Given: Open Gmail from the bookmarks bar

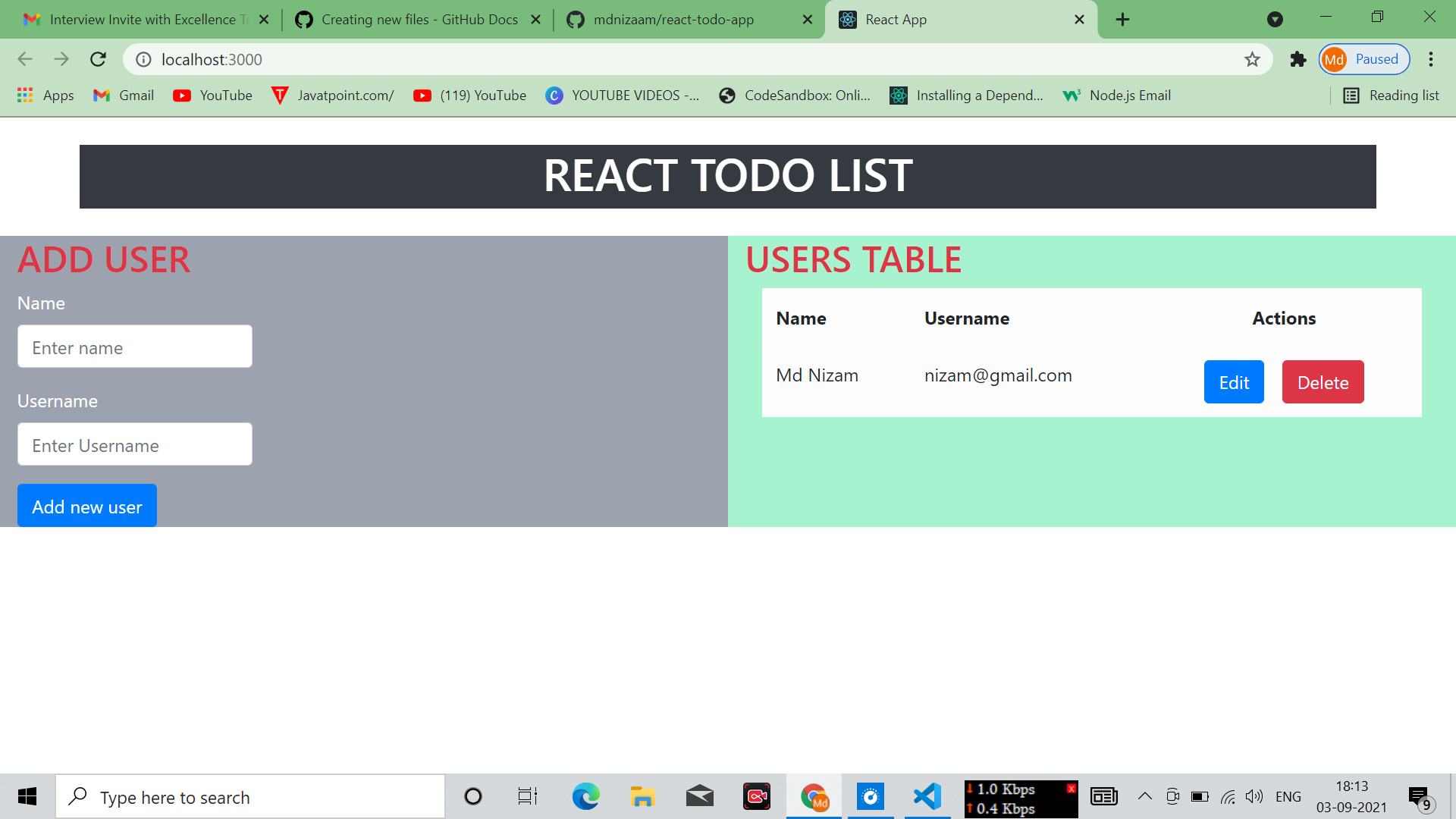Looking at the screenshot, I should (122, 96).
